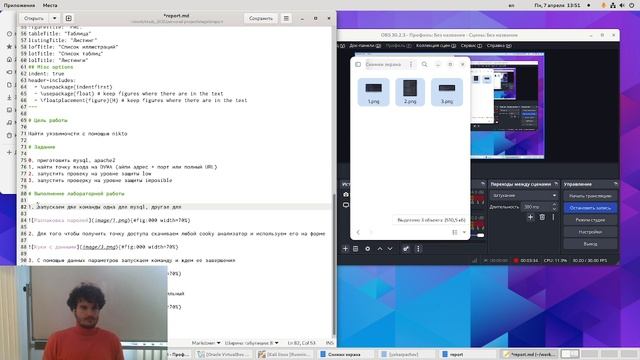
Task: Click the Сохранить button in gedit
Action: click(x=261, y=18)
